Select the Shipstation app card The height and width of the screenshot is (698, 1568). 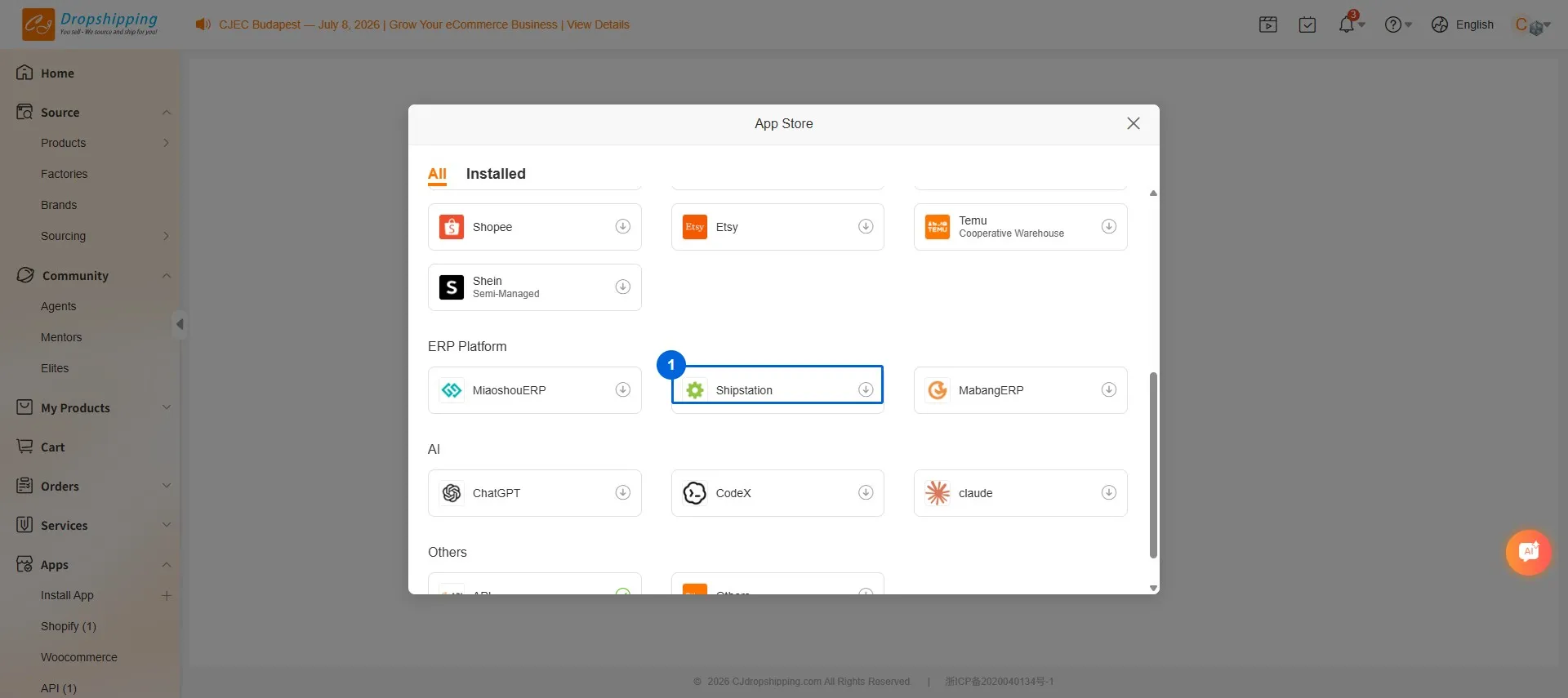pos(777,389)
